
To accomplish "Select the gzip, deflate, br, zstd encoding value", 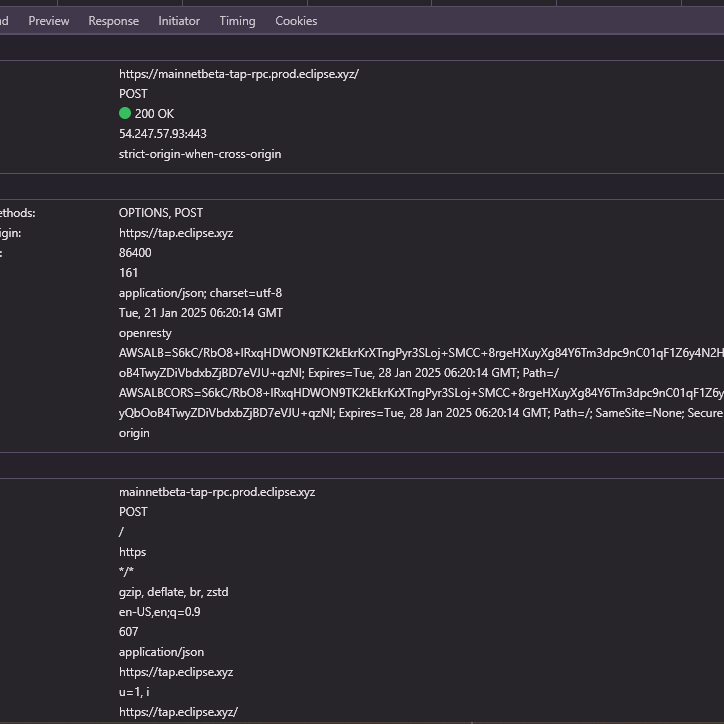I will coord(173,592).
